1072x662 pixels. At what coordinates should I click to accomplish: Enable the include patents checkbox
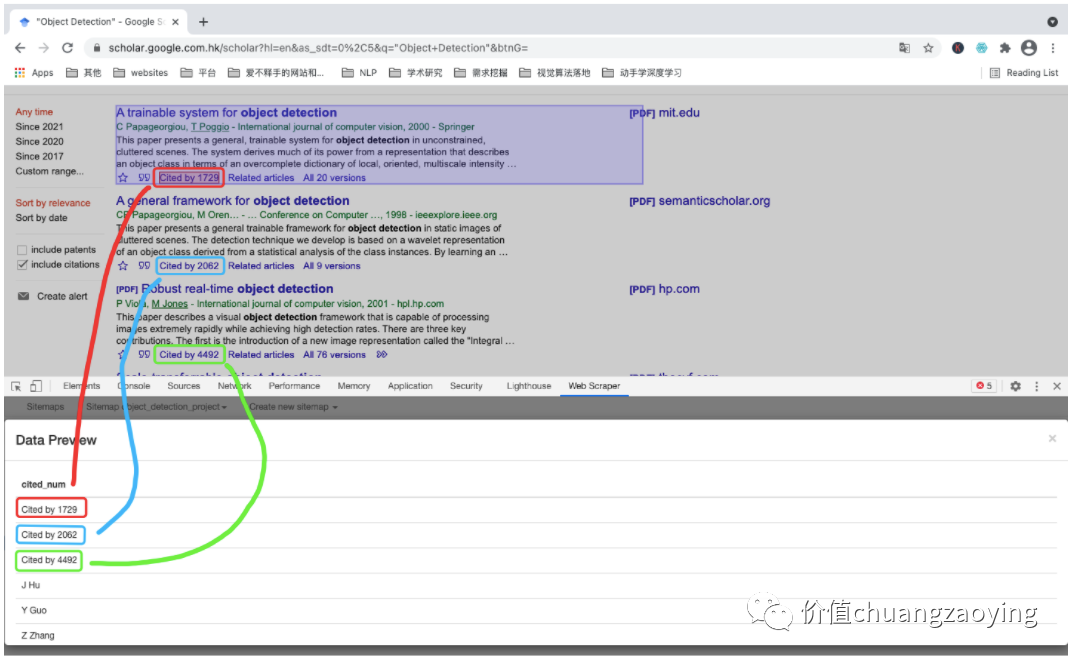point(22,250)
